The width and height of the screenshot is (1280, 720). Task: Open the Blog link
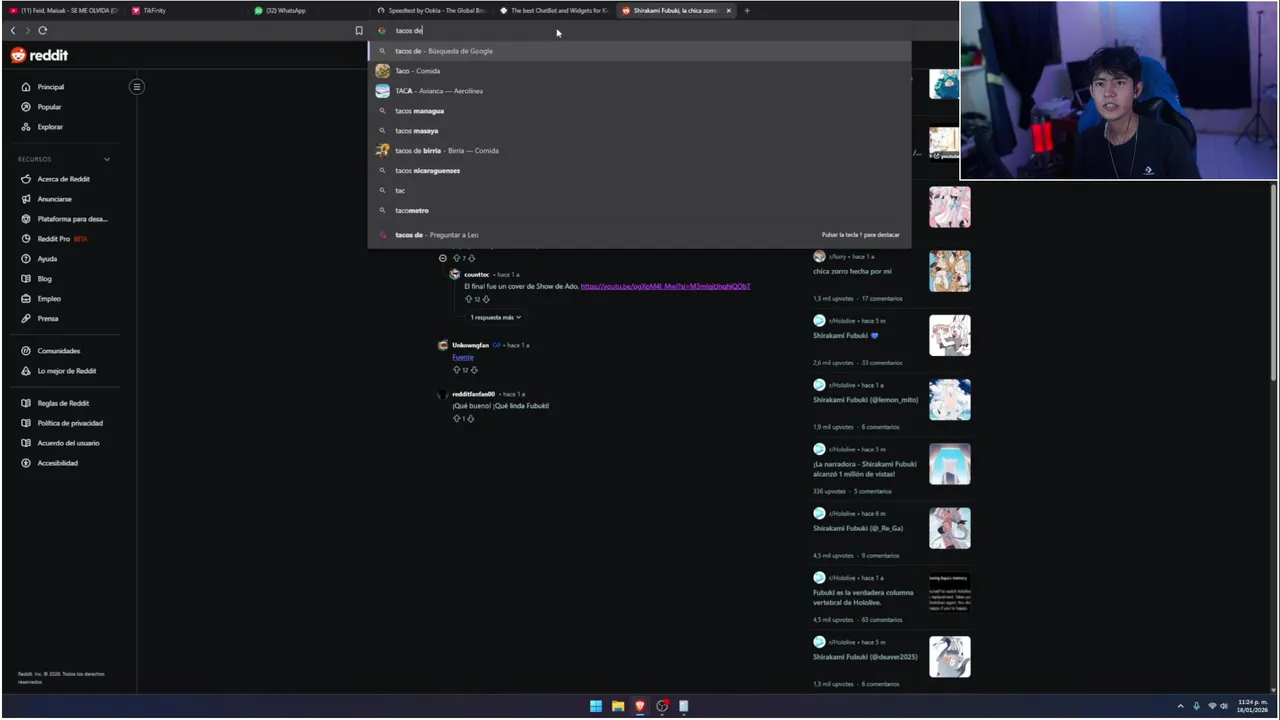pyautogui.click(x=44, y=279)
